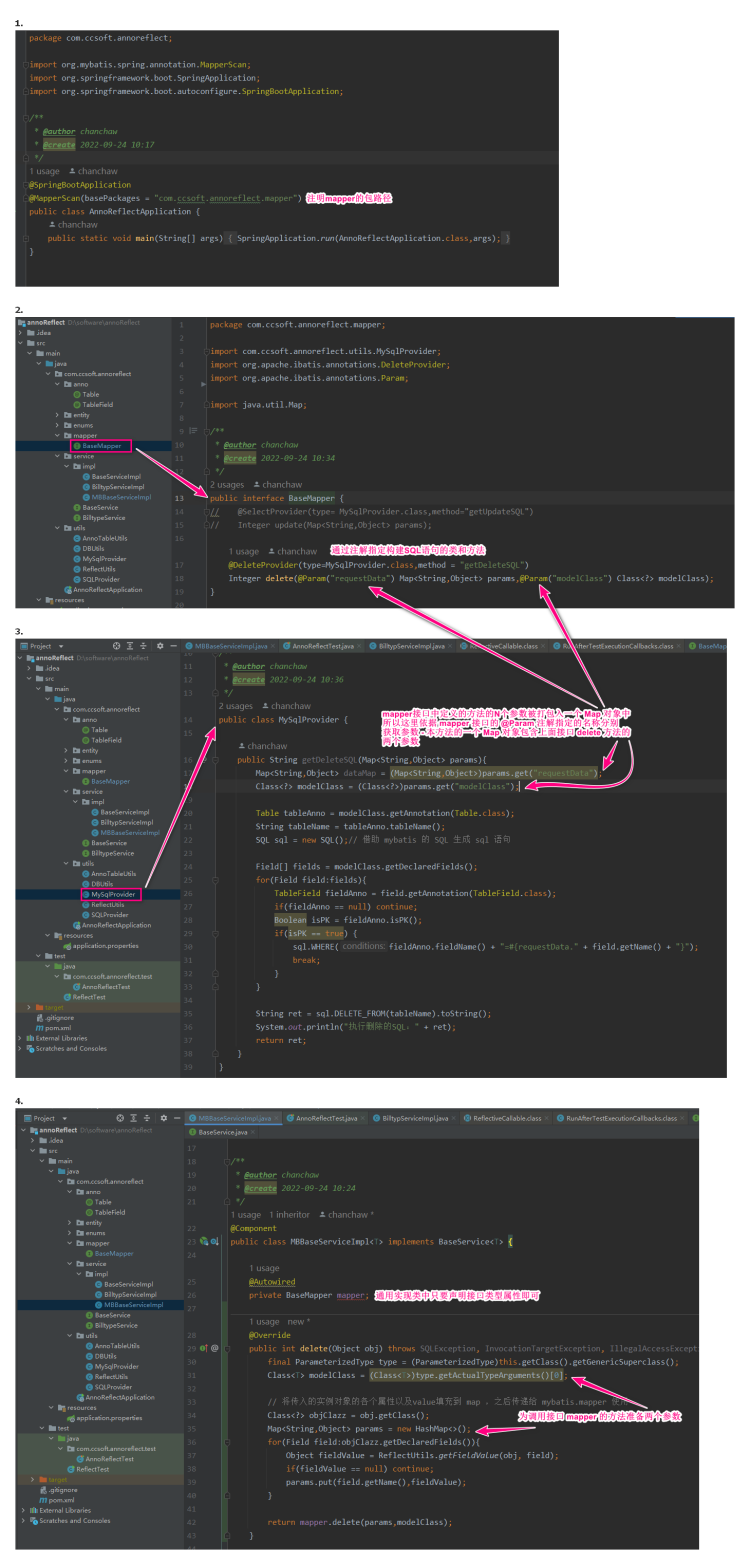Click line number 13 in screenshot 2 gutter
Viewport: 750px width, 1565px height.
(x=179, y=498)
